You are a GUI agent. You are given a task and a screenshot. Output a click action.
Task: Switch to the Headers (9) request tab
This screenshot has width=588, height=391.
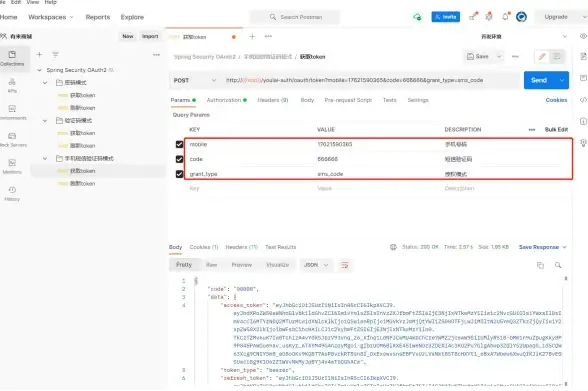[273, 100]
